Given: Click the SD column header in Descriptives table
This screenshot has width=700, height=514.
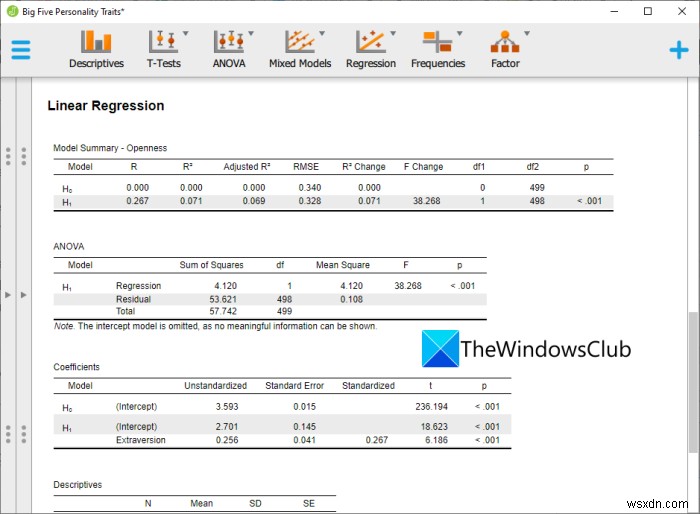Looking at the screenshot, I should (255, 503).
